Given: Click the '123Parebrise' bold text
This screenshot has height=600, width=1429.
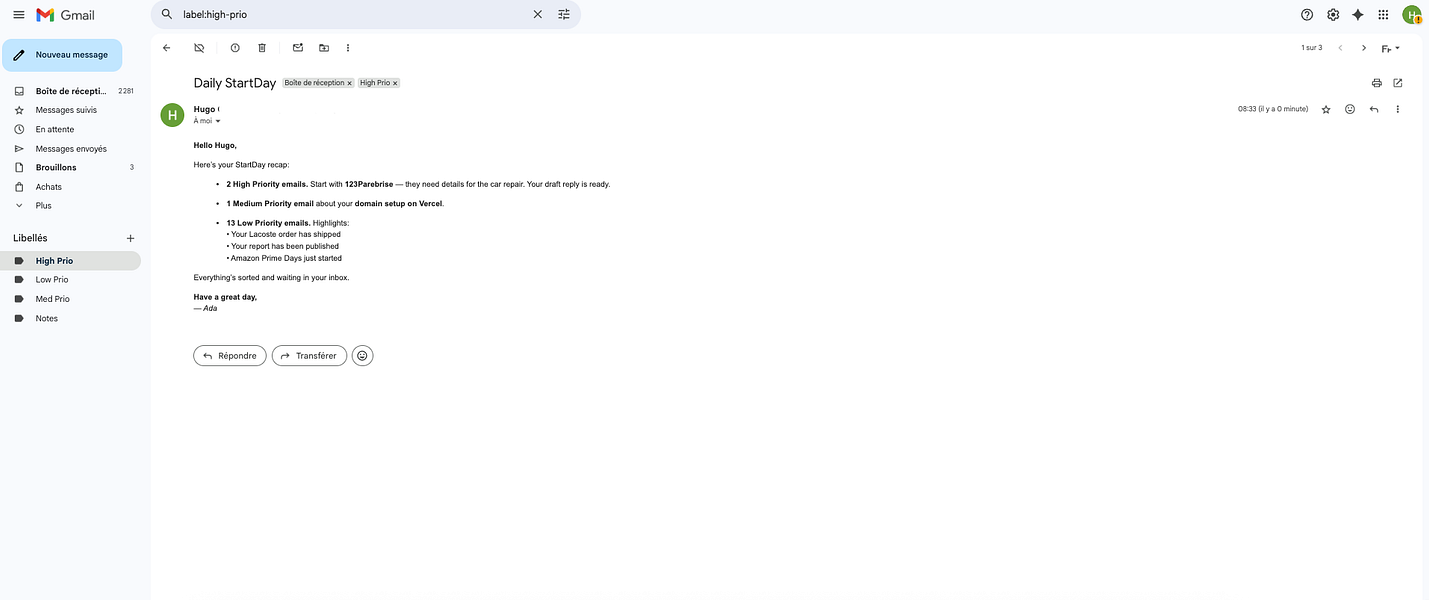Looking at the screenshot, I should tap(369, 184).
